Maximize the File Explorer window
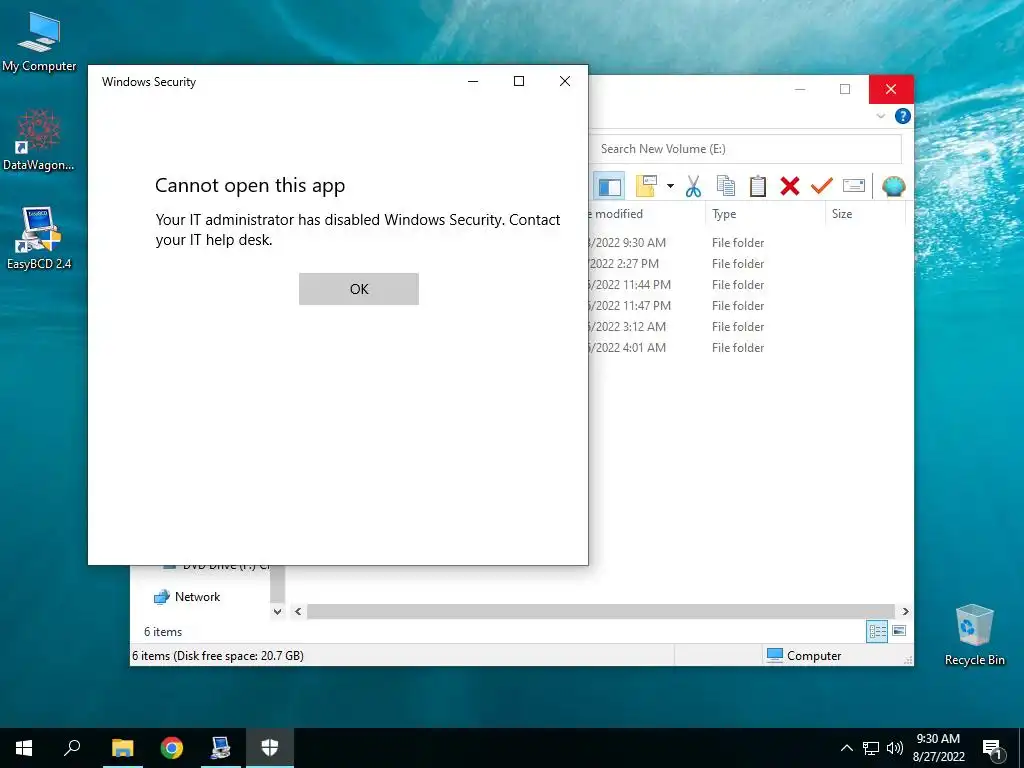 point(845,89)
